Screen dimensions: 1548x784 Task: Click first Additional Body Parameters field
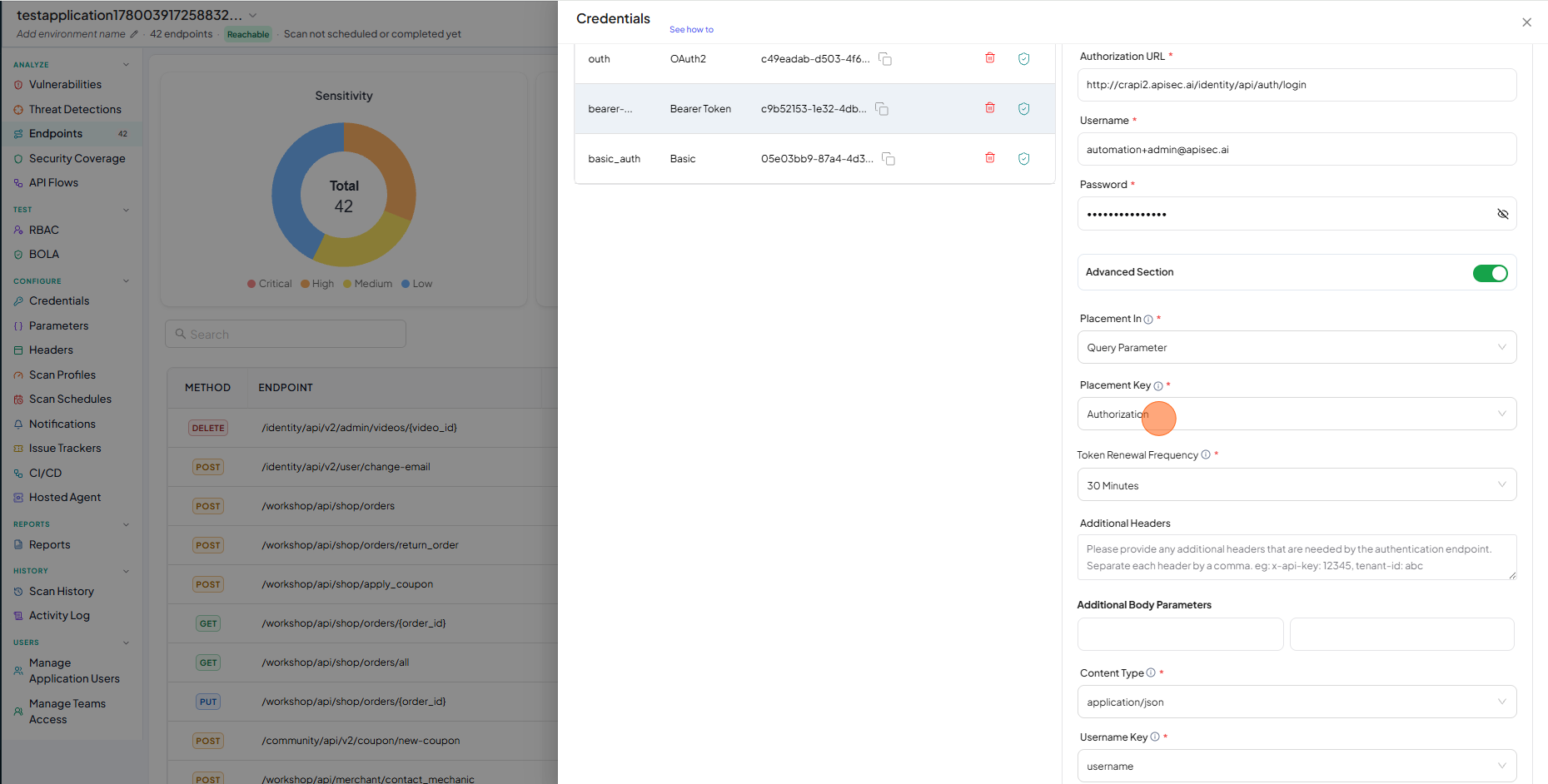[1180, 634]
